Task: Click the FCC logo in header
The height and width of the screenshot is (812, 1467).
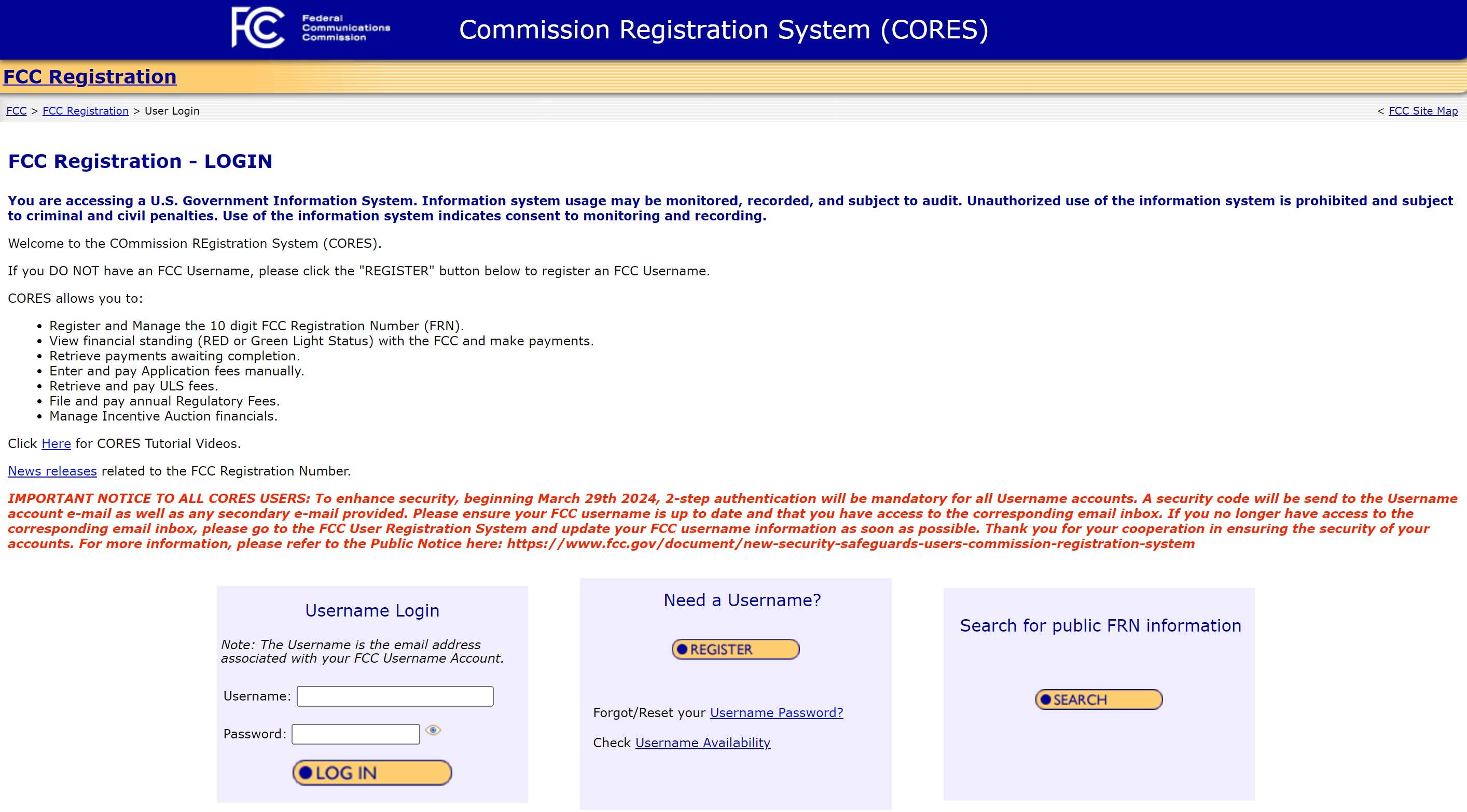Action: pyautogui.click(x=257, y=27)
